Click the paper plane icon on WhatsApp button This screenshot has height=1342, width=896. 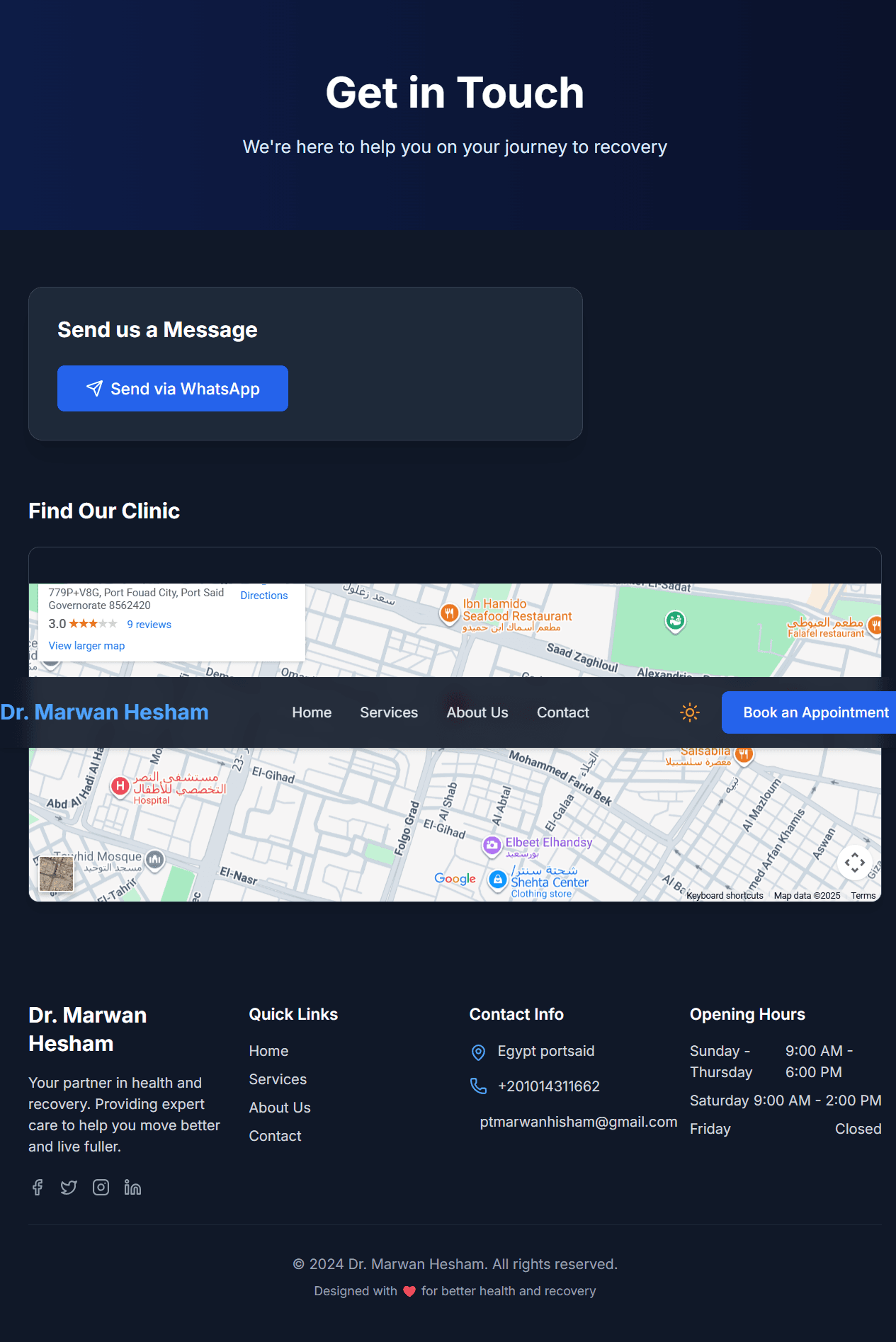[94, 388]
